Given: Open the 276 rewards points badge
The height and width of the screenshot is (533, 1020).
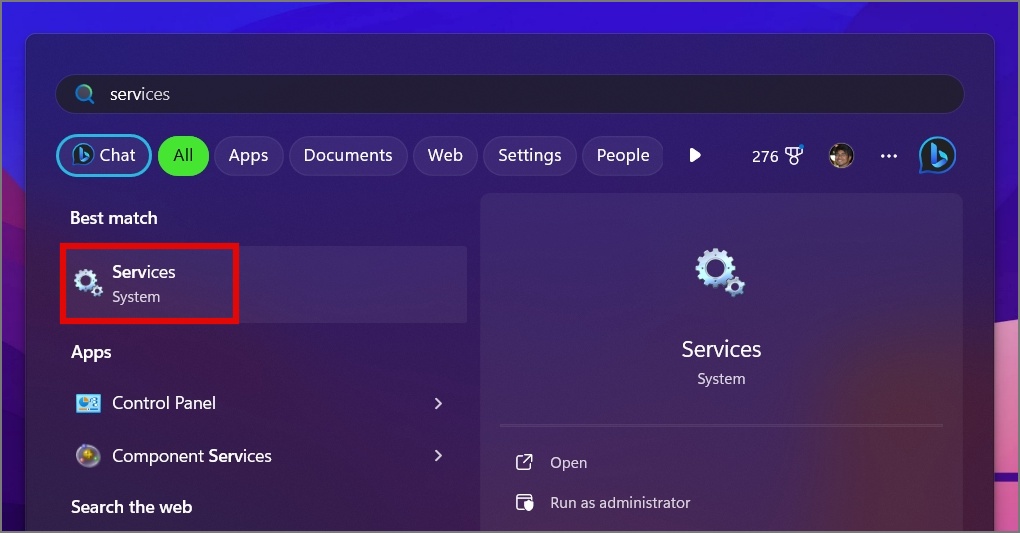Looking at the screenshot, I should (777, 156).
